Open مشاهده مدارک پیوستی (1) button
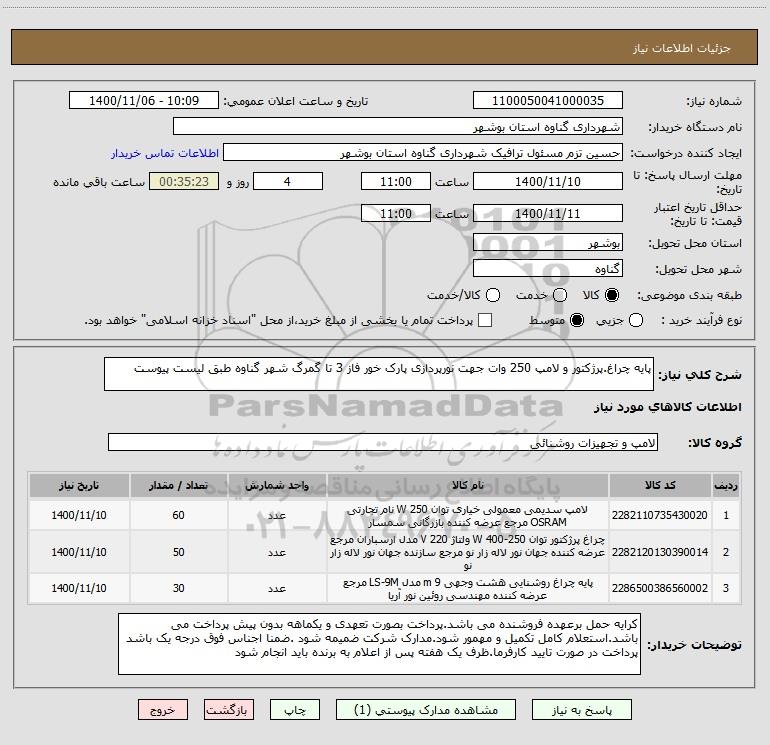 point(426,710)
